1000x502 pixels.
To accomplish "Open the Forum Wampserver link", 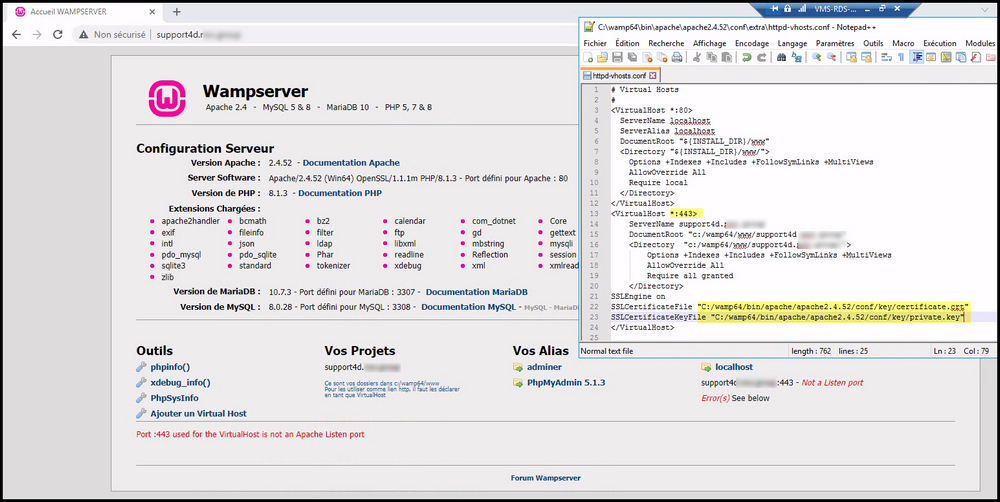I will pos(545,478).
